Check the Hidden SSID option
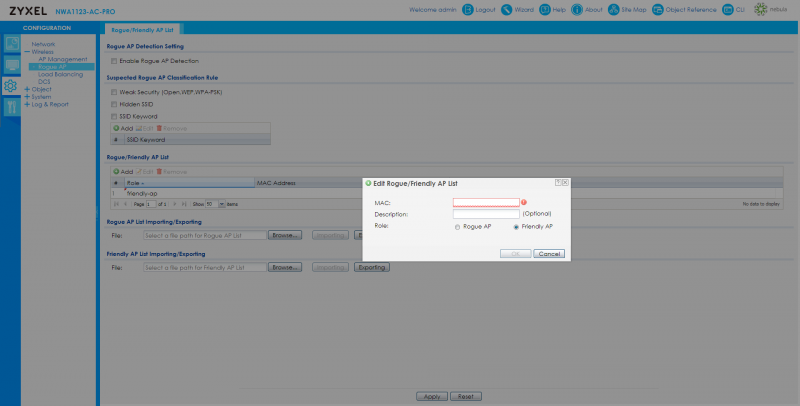This screenshot has width=800, height=406. pos(114,105)
